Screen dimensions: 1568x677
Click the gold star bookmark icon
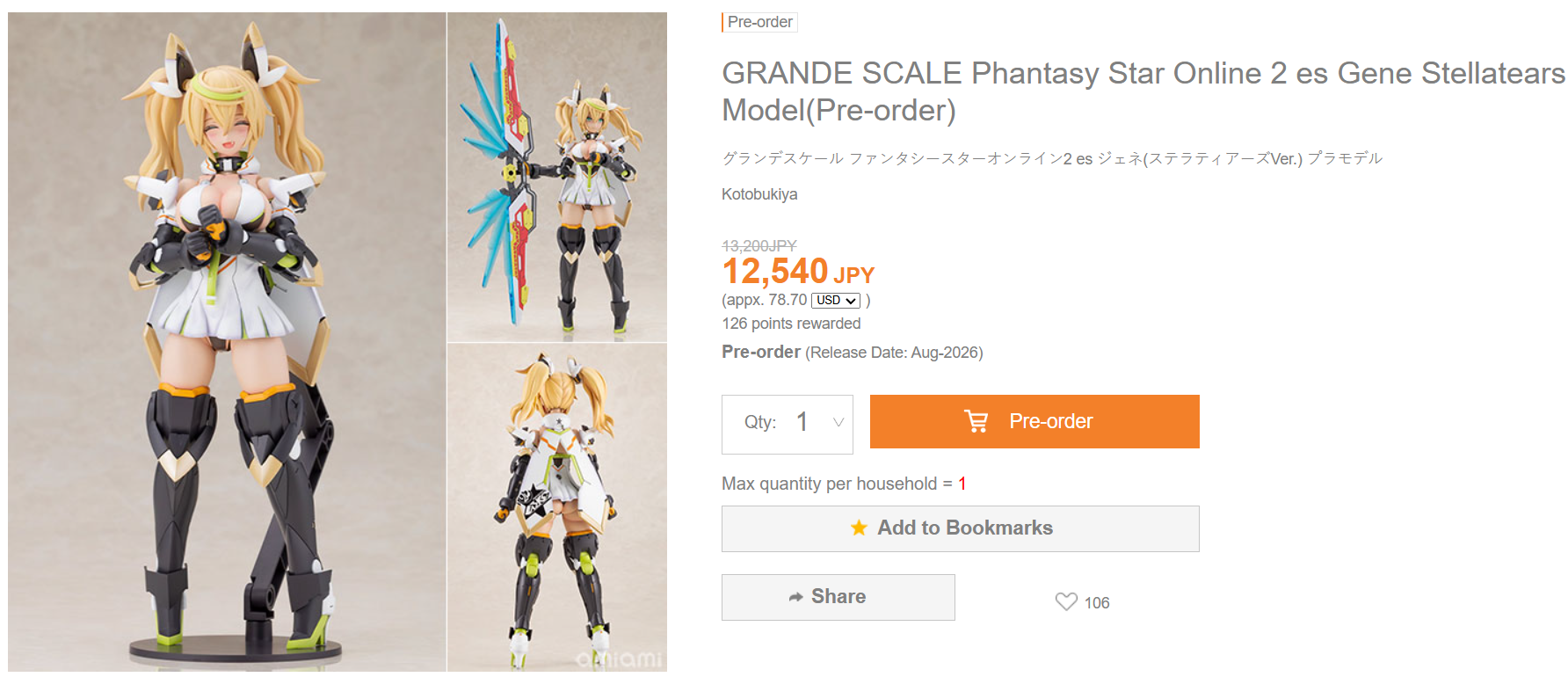(x=859, y=528)
